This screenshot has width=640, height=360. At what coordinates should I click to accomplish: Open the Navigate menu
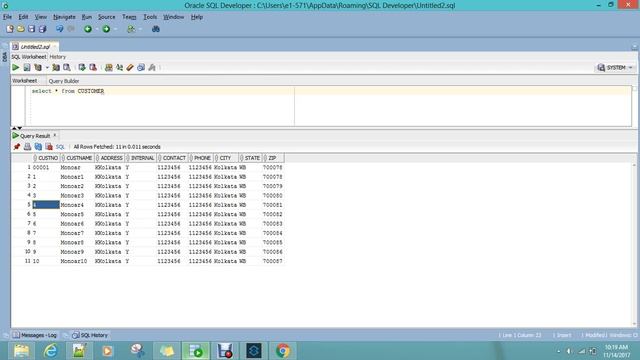(x=64, y=17)
